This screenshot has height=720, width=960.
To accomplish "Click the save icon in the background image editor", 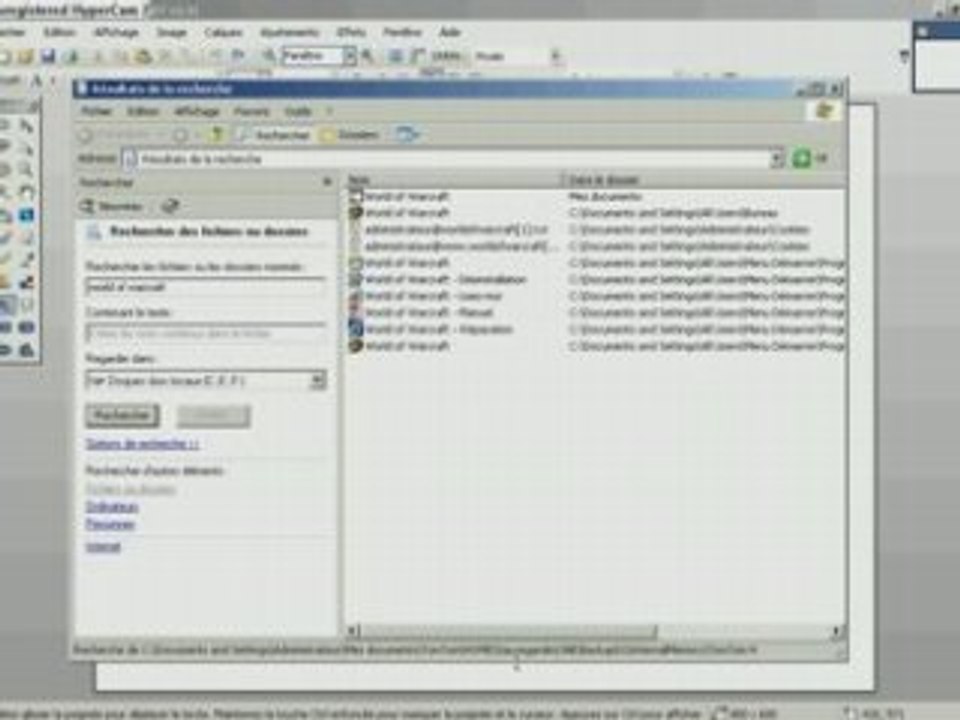I will (48, 57).
